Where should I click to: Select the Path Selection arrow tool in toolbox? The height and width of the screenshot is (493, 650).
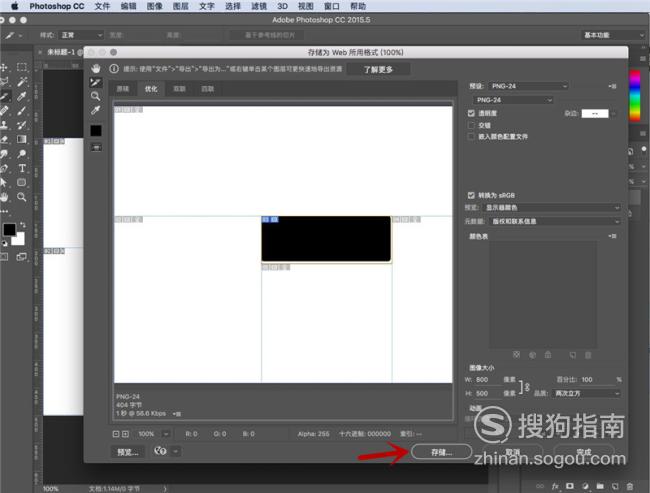click(x=4, y=182)
